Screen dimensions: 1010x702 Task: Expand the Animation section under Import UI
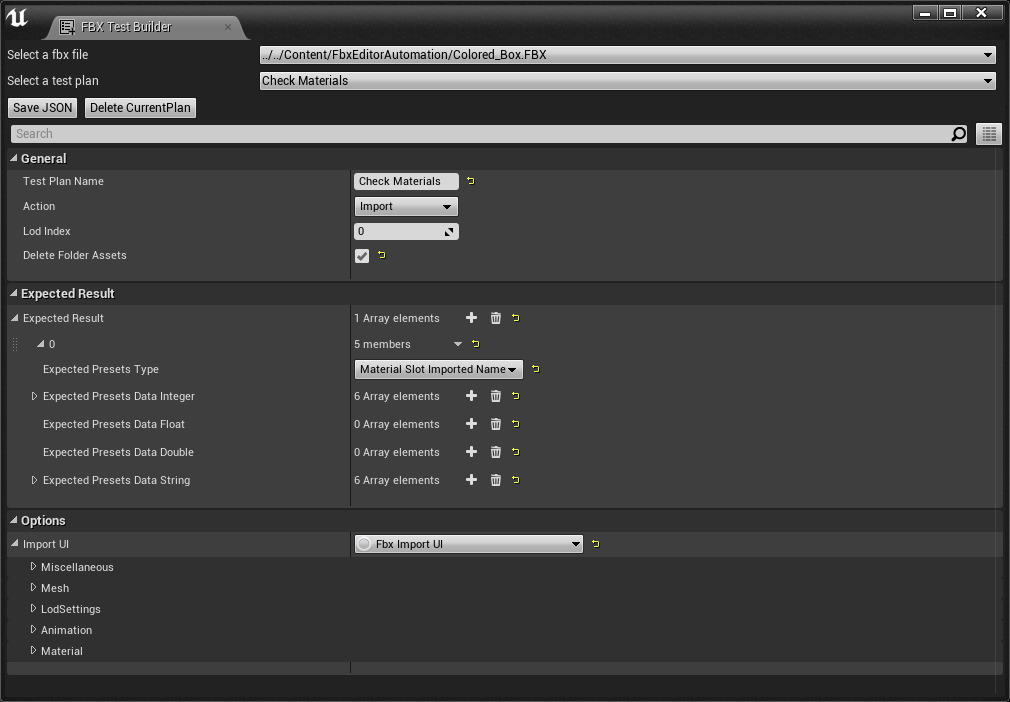click(x=33, y=630)
